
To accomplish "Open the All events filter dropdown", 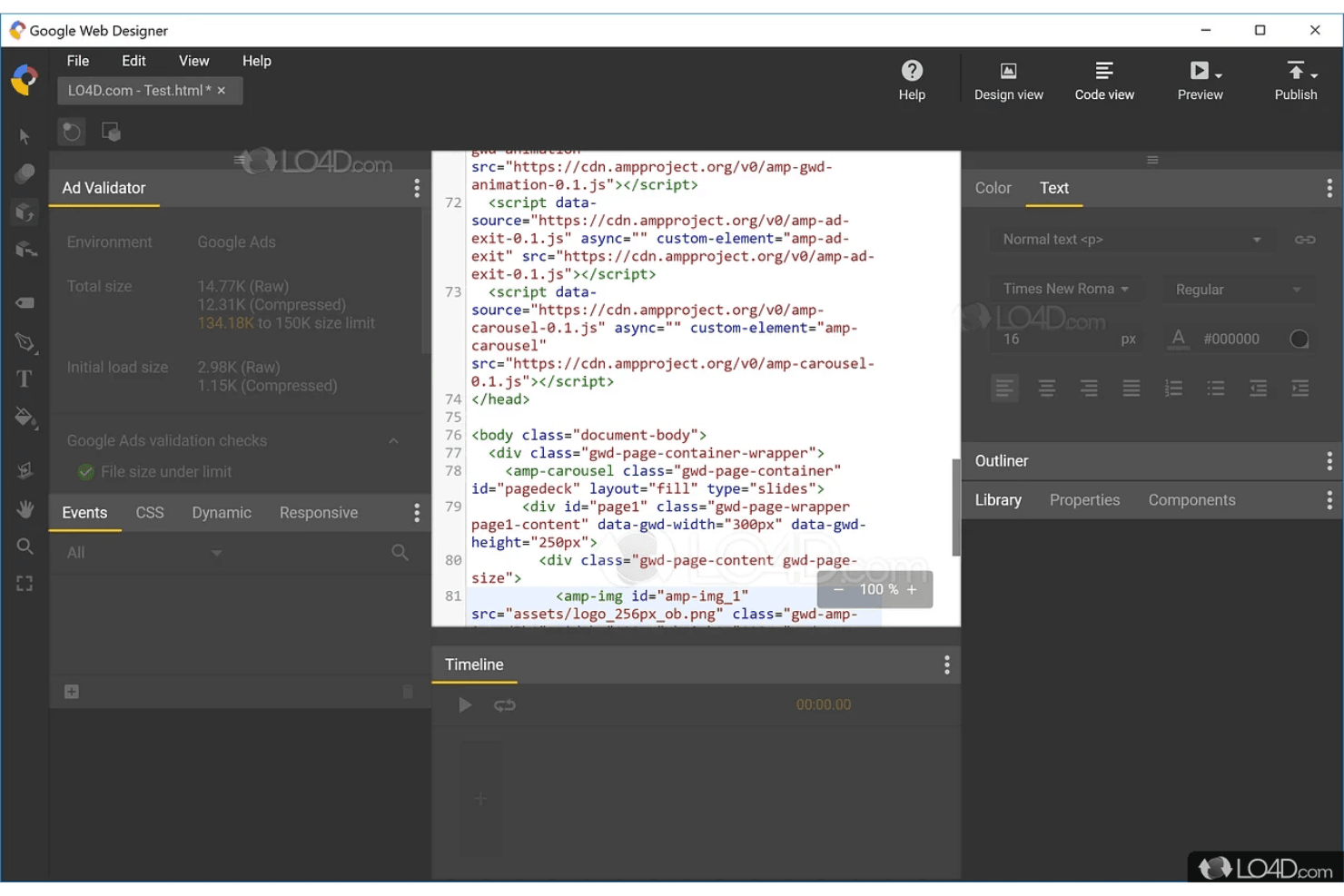I will point(145,553).
